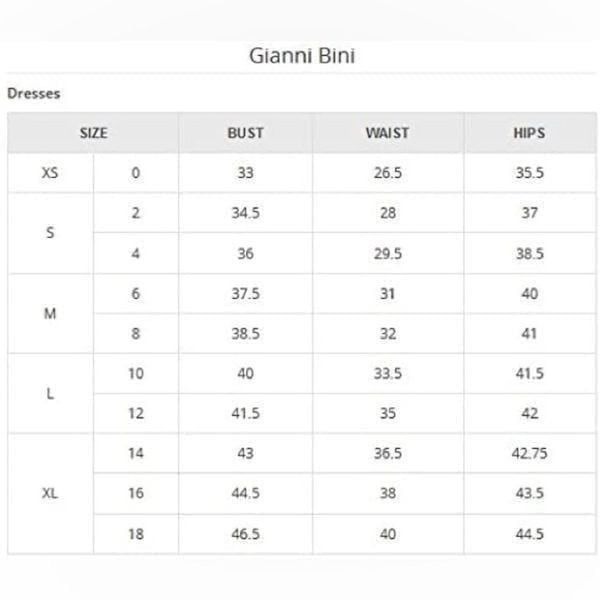Select the M size label cell

tap(50, 313)
